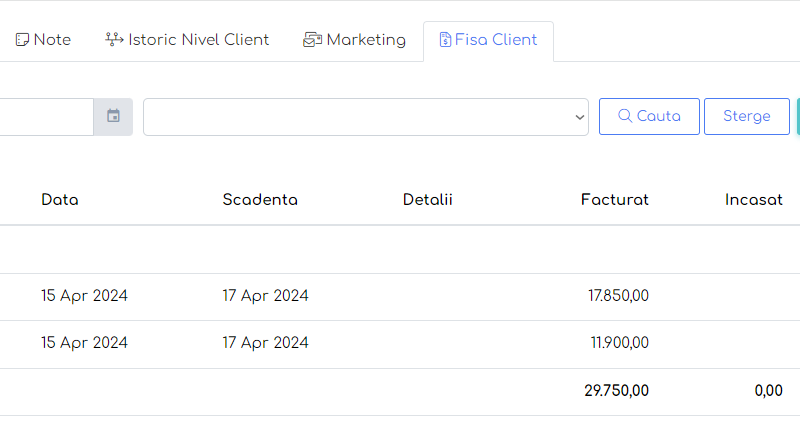Select the 11.900,00 invoiced amount cell

pyautogui.click(x=619, y=343)
